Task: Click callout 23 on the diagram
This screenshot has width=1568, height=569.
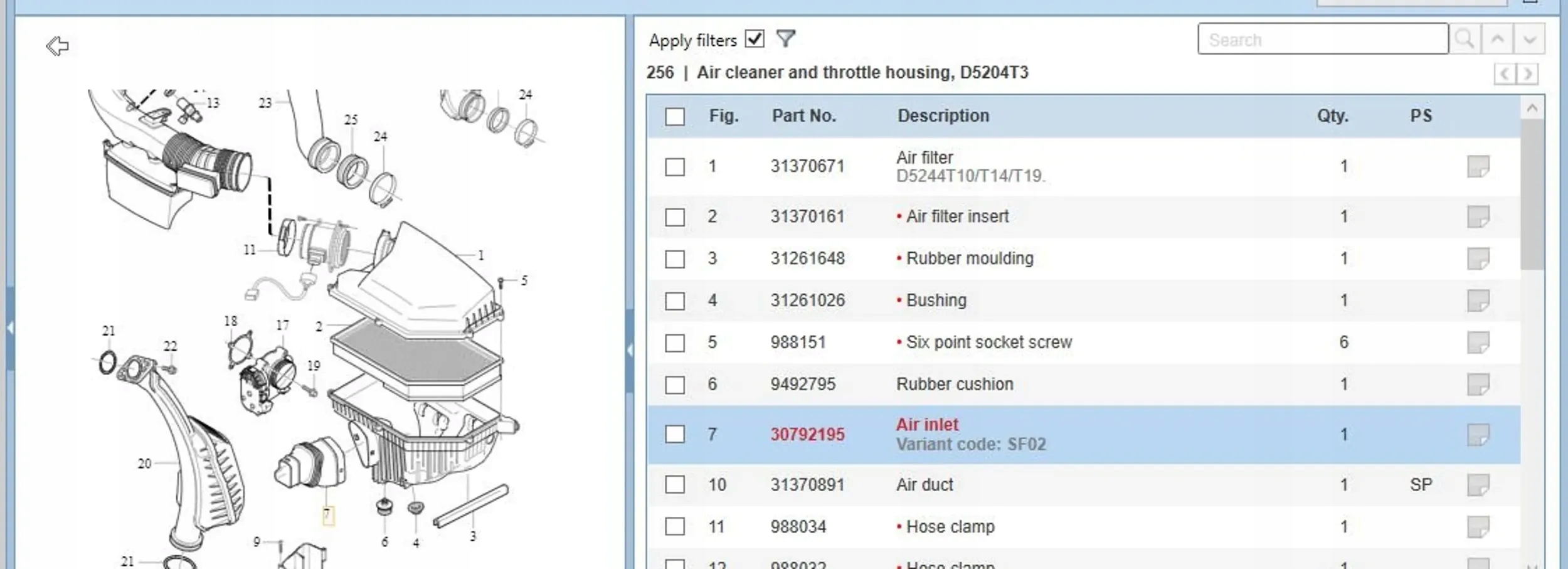Action: point(265,103)
